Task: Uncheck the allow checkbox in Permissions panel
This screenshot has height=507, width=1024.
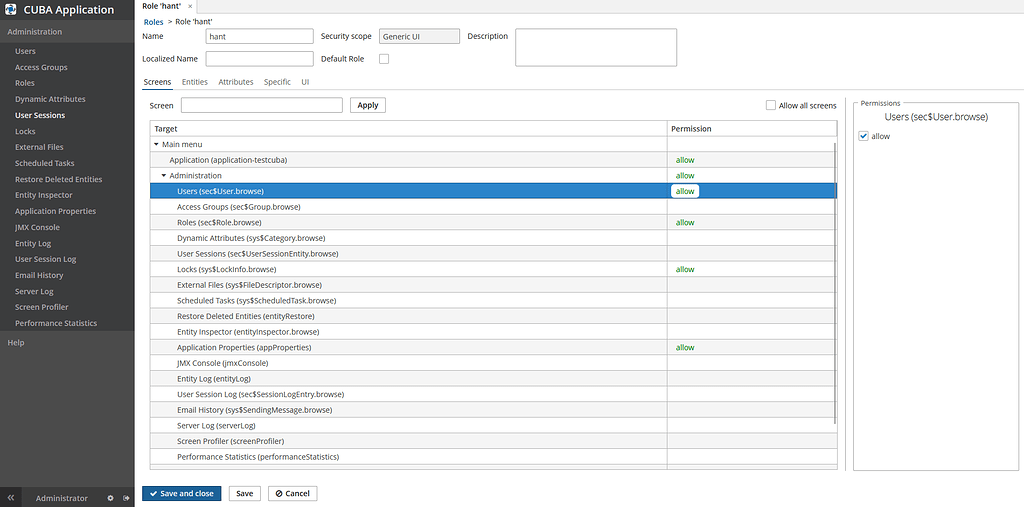Action: coord(863,136)
